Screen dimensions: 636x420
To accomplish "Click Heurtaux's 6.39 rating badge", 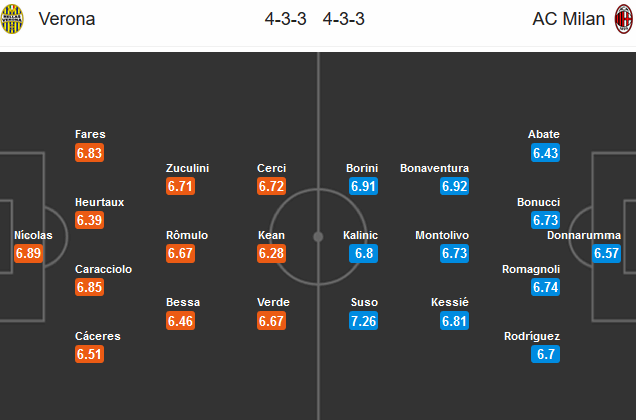I will [x=90, y=220].
